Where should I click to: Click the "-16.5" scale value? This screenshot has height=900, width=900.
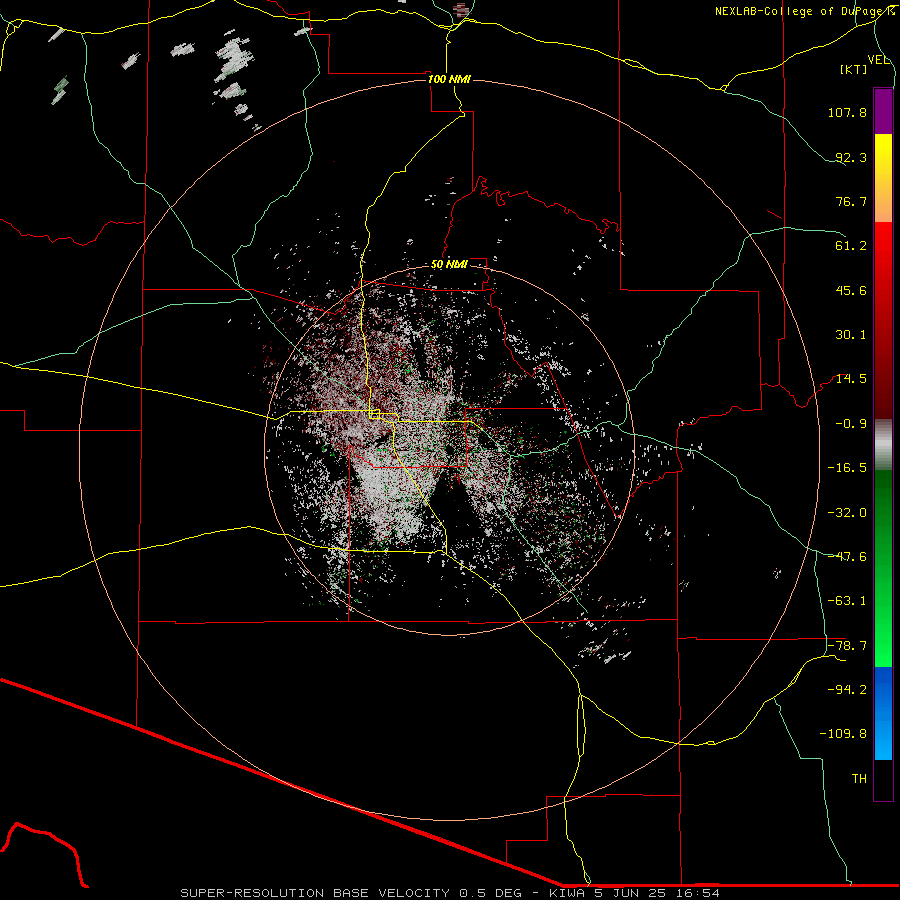pos(847,468)
